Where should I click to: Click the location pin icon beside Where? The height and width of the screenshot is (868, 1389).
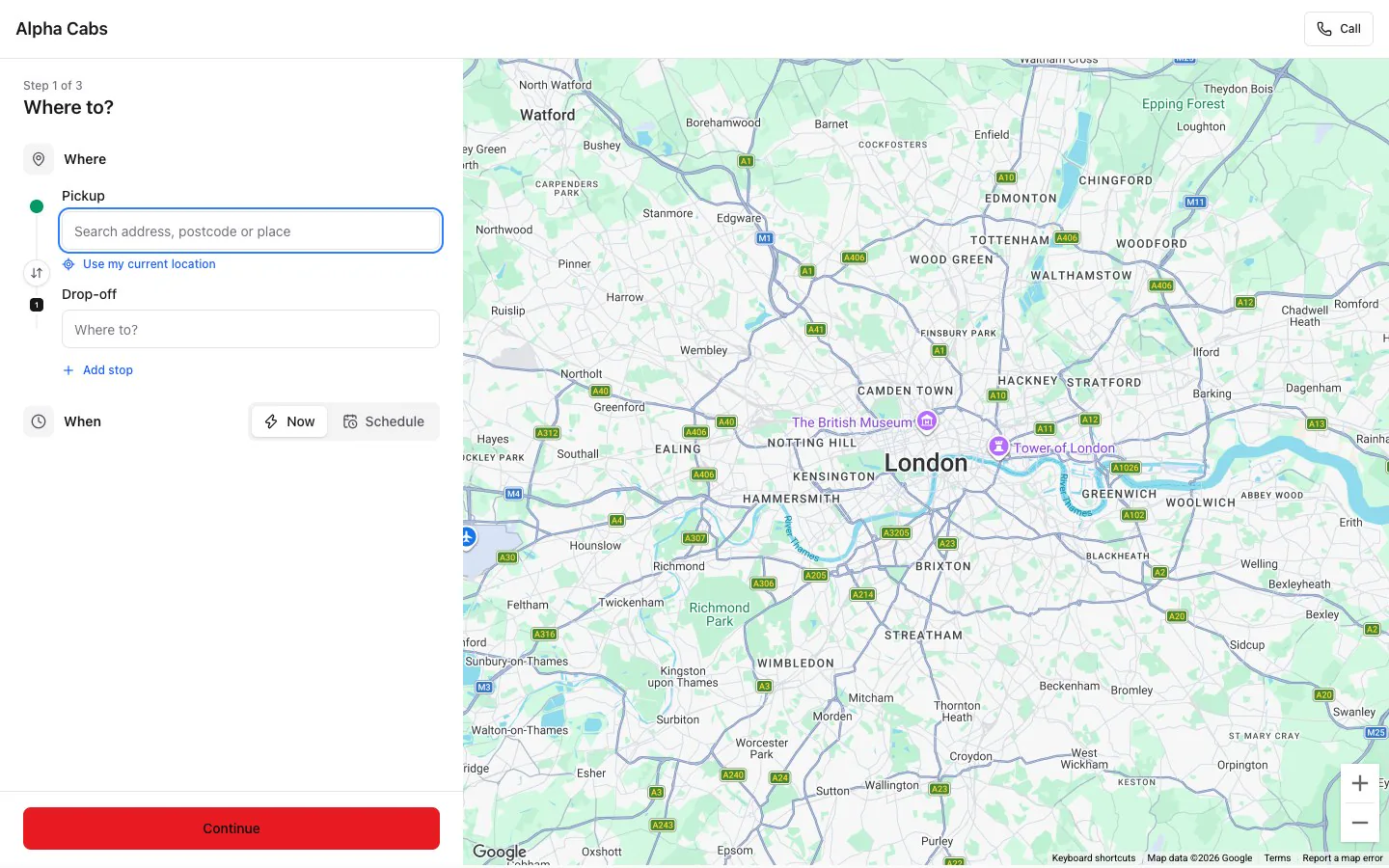(x=39, y=159)
